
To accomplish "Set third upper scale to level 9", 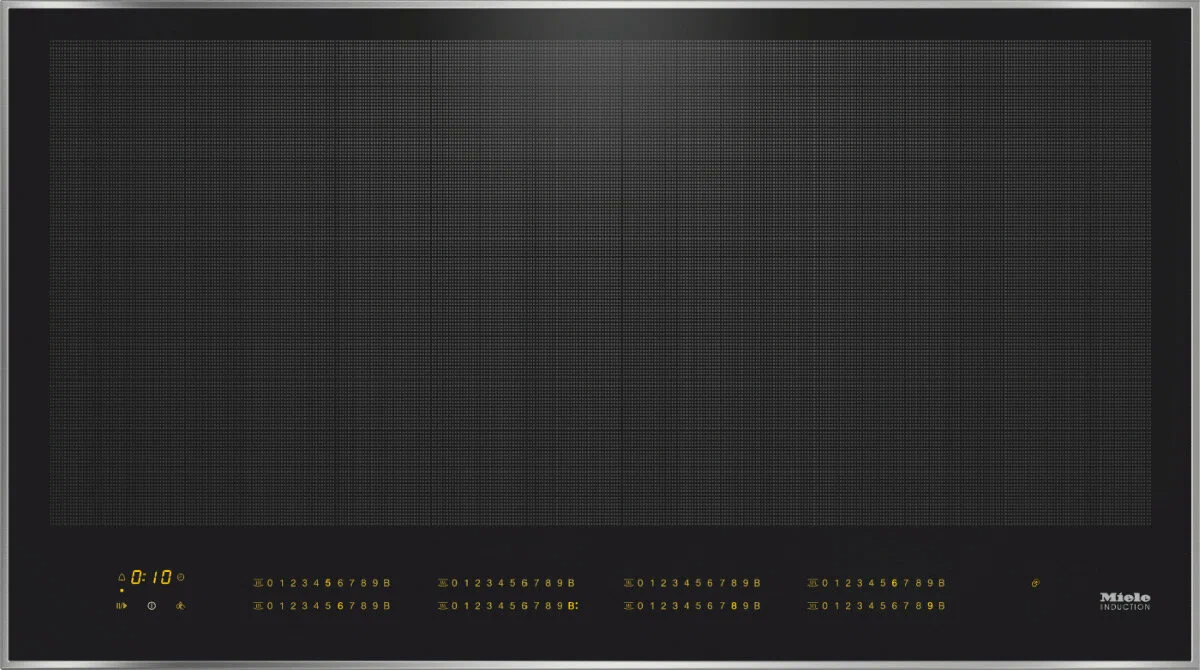I will tap(745, 583).
